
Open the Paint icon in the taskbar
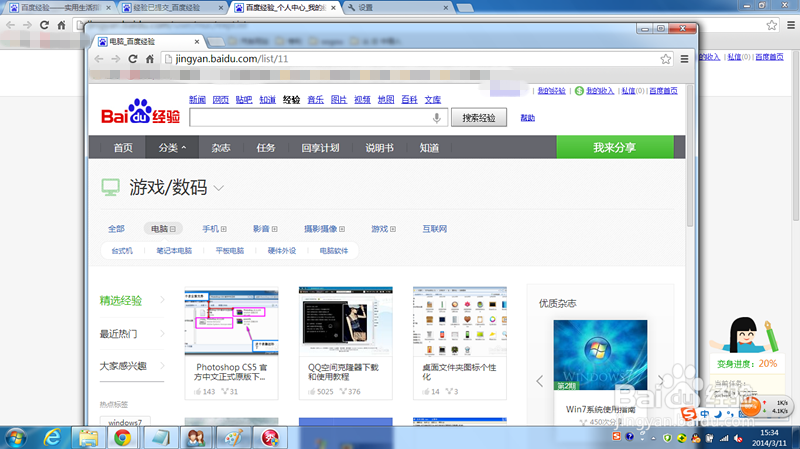(234, 438)
